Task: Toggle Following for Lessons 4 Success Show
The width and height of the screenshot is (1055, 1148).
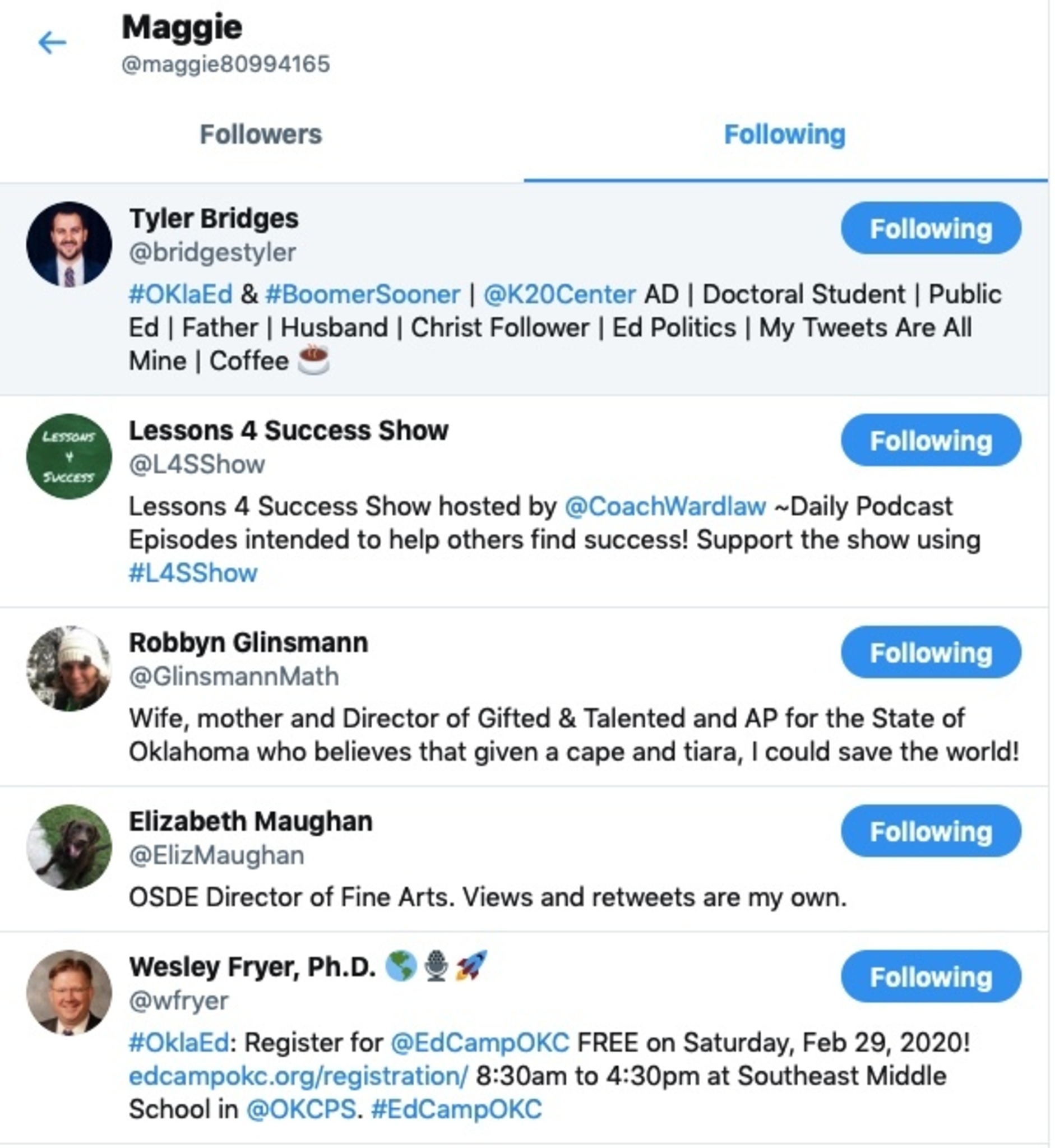Action: click(931, 441)
